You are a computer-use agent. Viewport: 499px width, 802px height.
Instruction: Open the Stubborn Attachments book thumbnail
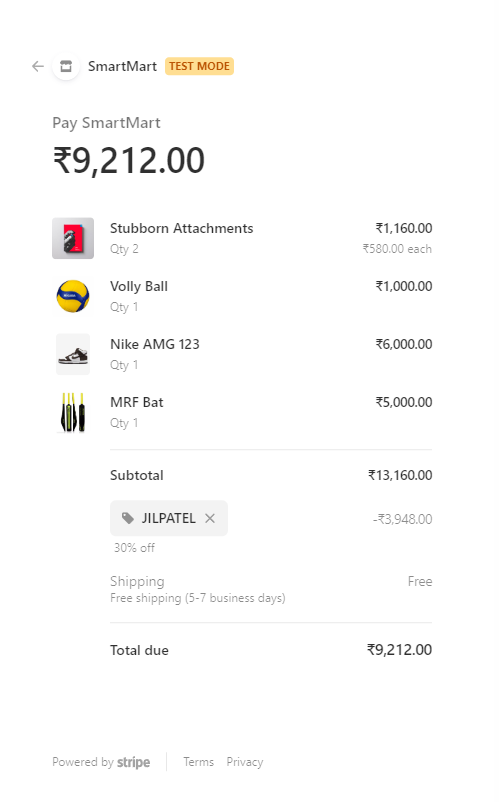coord(73,238)
